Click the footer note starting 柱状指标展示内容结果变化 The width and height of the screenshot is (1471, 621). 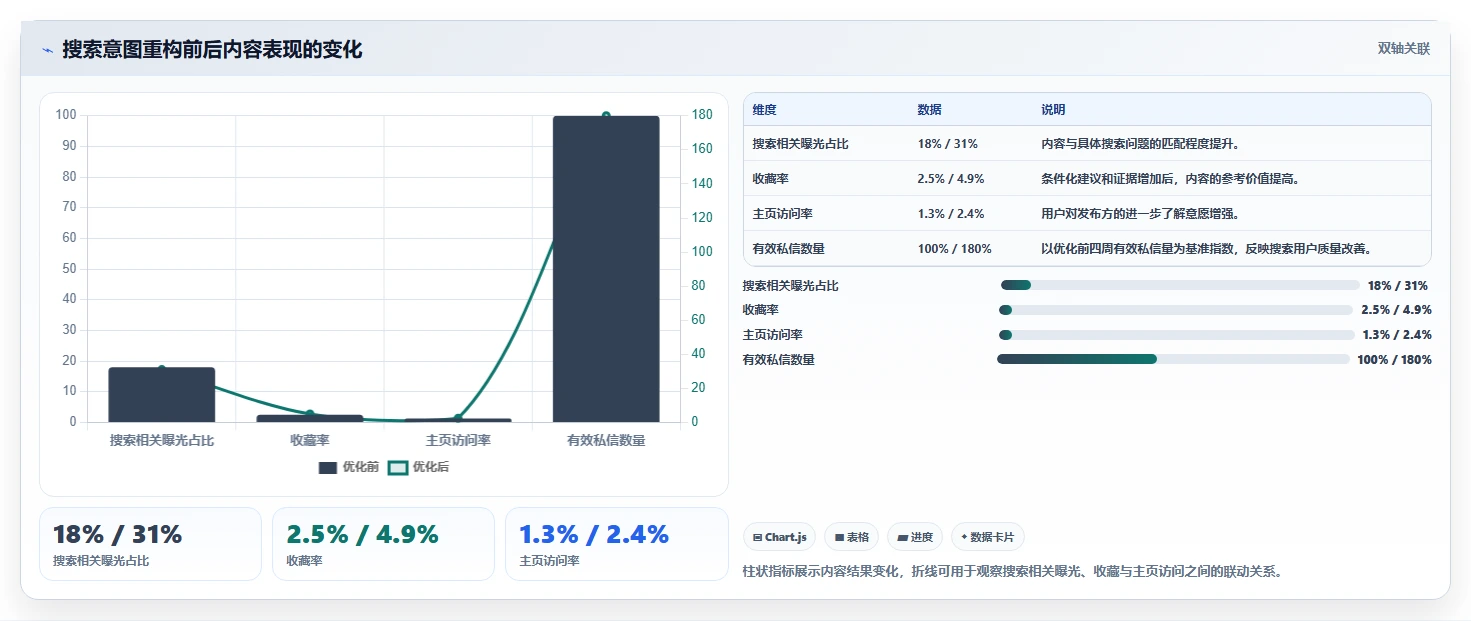point(1013,572)
